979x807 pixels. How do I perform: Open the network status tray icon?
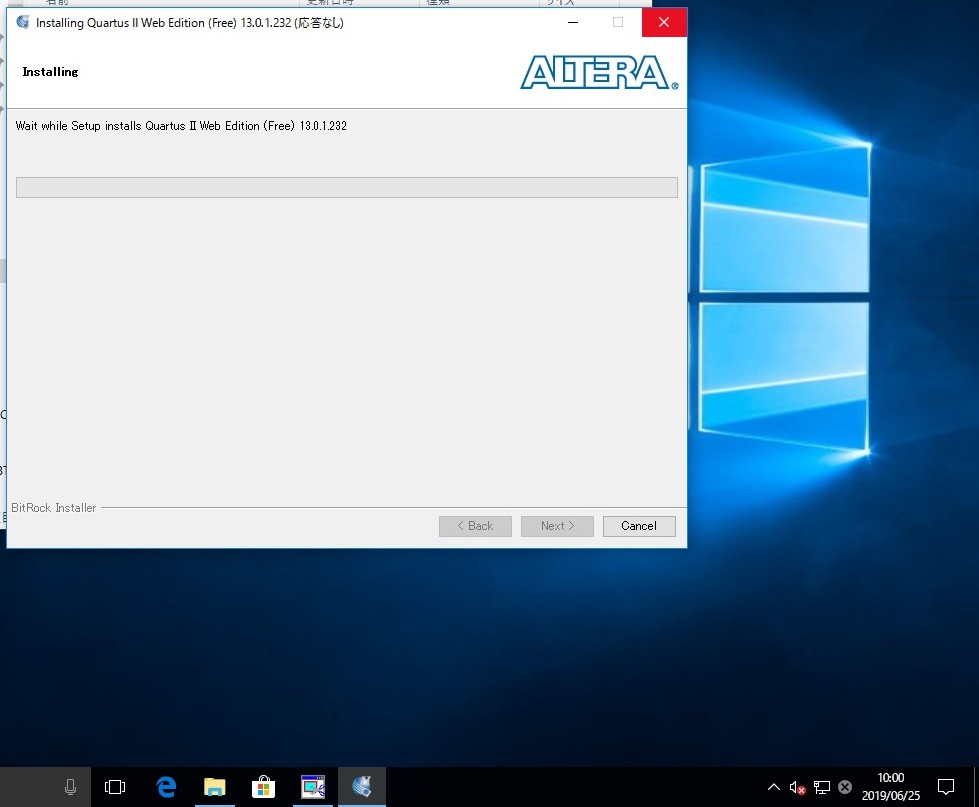point(821,787)
